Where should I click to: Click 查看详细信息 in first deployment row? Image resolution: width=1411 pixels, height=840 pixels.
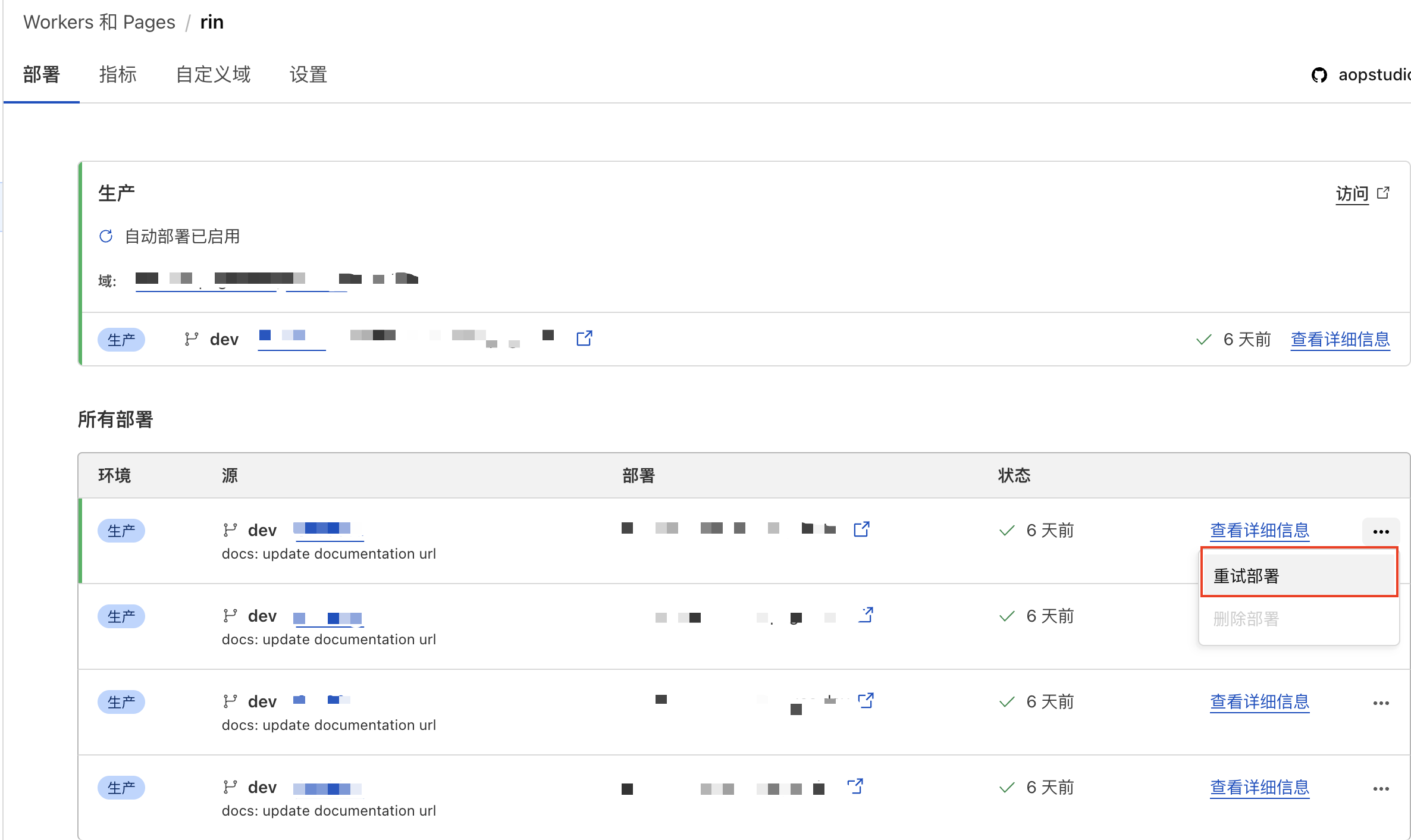tap(1260, 530)
